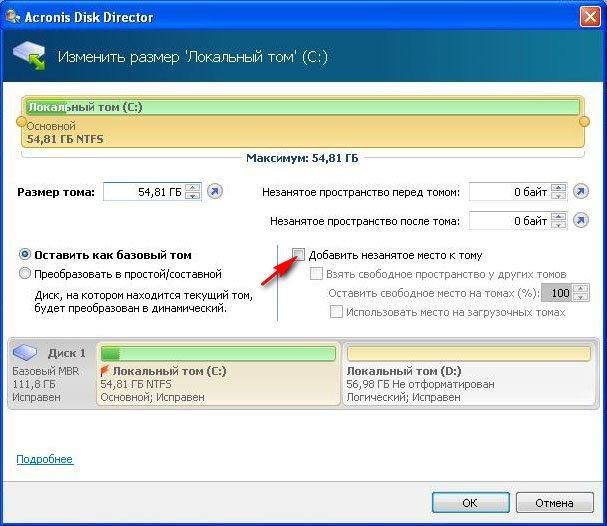Click the free space percentage field showing 100
Image resolution: width=607 pixels, height=526 pixels.
point(557,293)
